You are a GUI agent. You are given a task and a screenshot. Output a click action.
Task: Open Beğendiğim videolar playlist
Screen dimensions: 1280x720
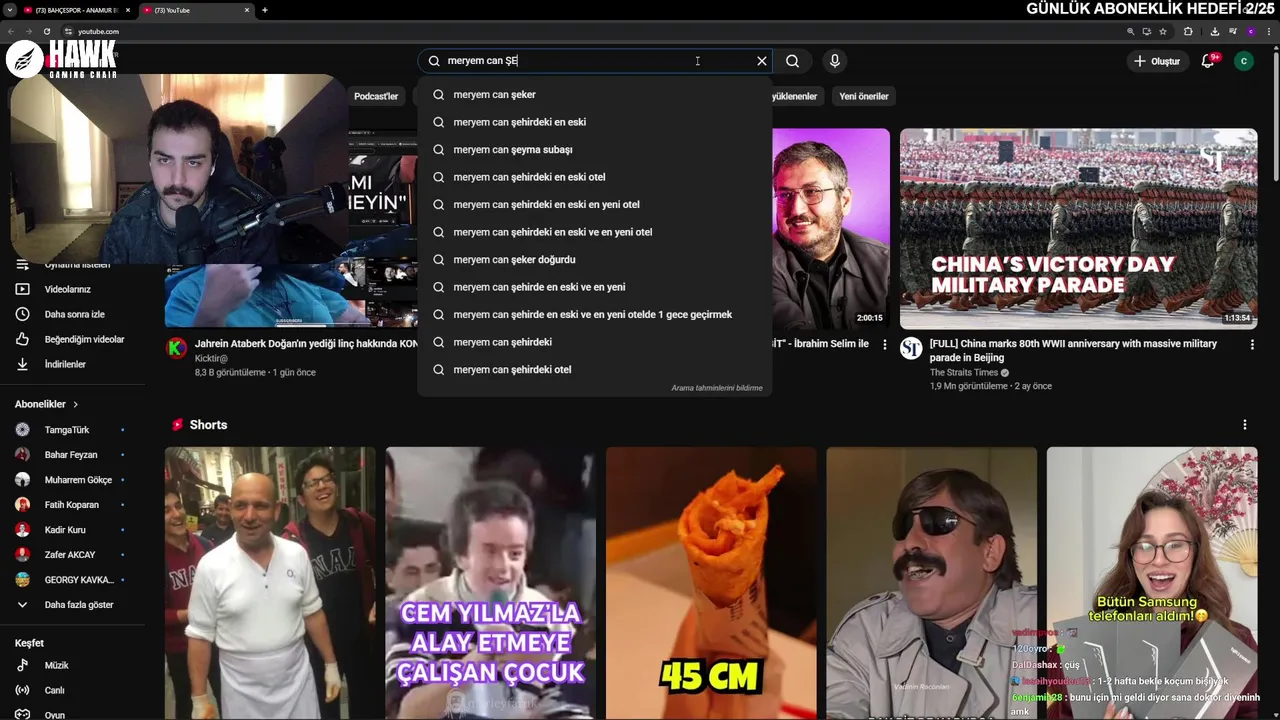click(84, 339)
